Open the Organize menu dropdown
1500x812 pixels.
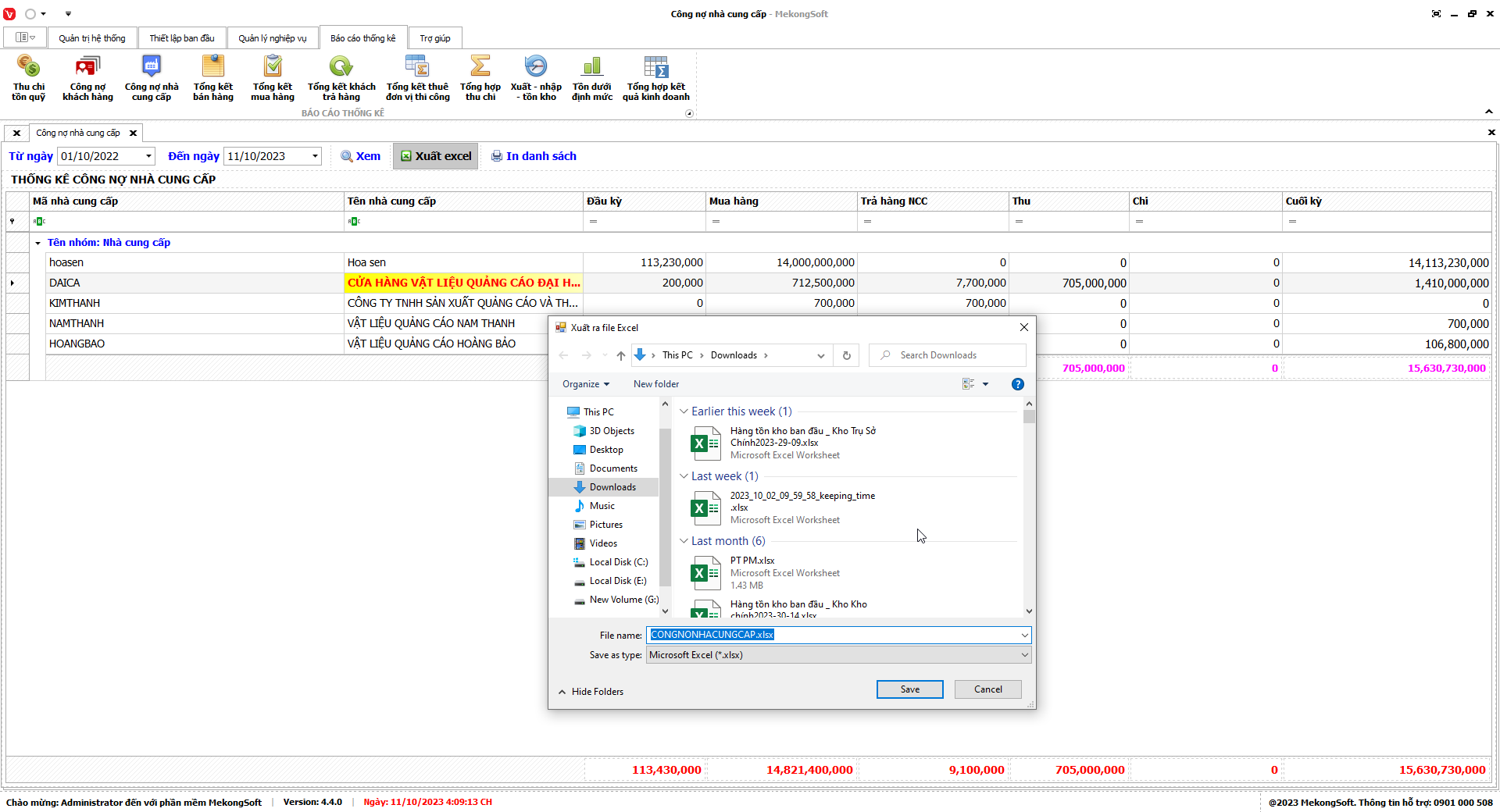[585, 384]
